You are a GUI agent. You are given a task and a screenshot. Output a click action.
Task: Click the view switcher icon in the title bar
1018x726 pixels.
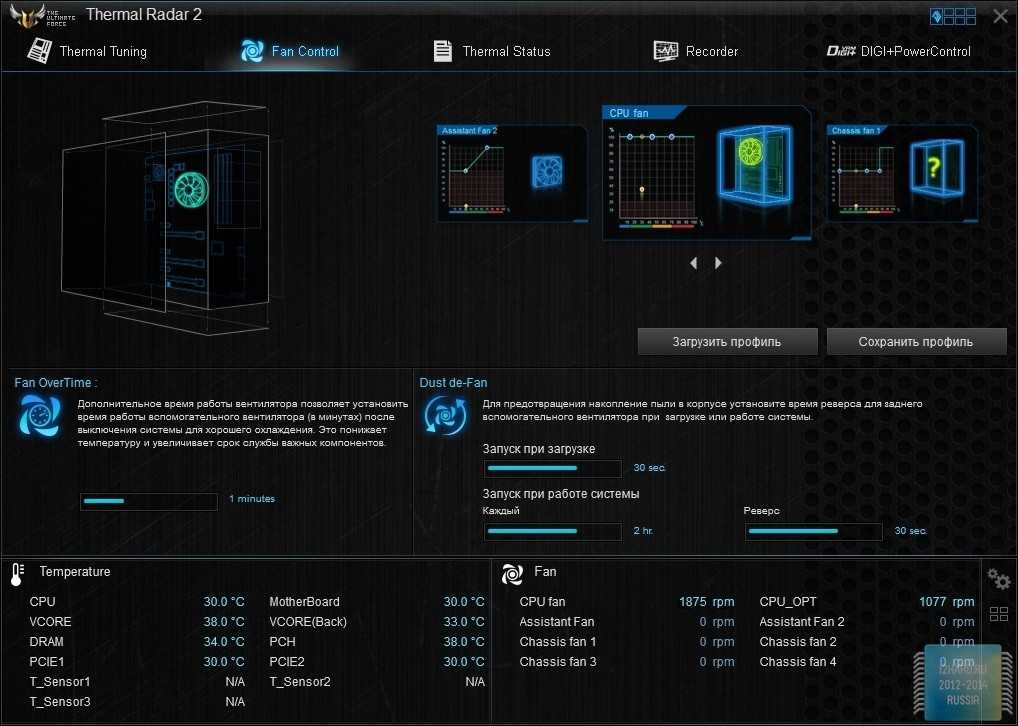point(953,16)
